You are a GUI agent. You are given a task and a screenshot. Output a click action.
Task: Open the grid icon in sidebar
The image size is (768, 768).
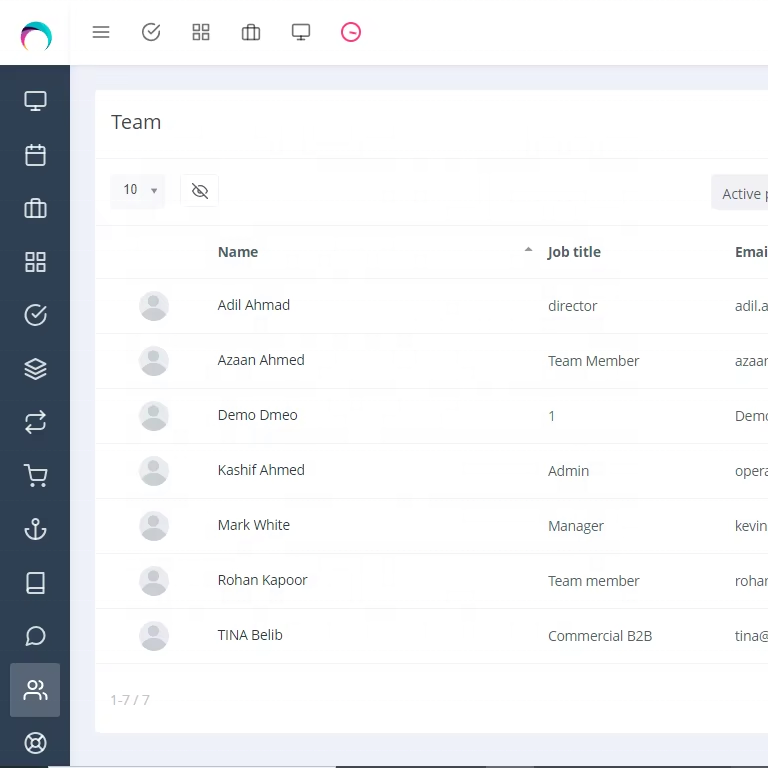click(35, 262)
